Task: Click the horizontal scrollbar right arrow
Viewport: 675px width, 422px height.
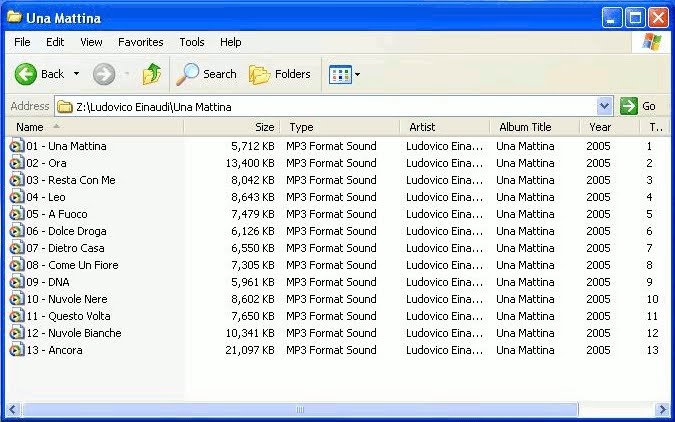Action: click(661, 409)
